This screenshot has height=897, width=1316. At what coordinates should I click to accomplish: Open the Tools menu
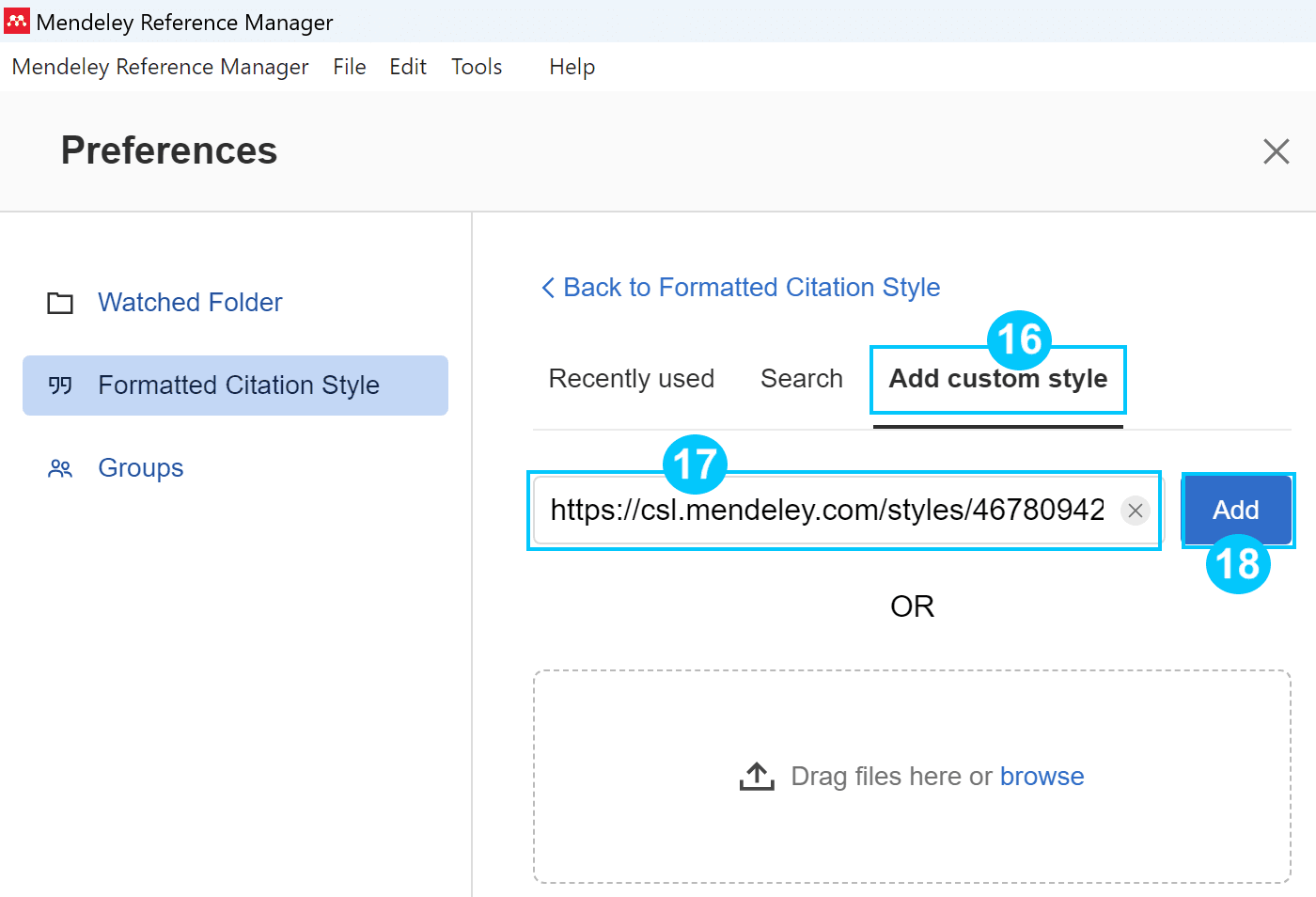[477, 67]
